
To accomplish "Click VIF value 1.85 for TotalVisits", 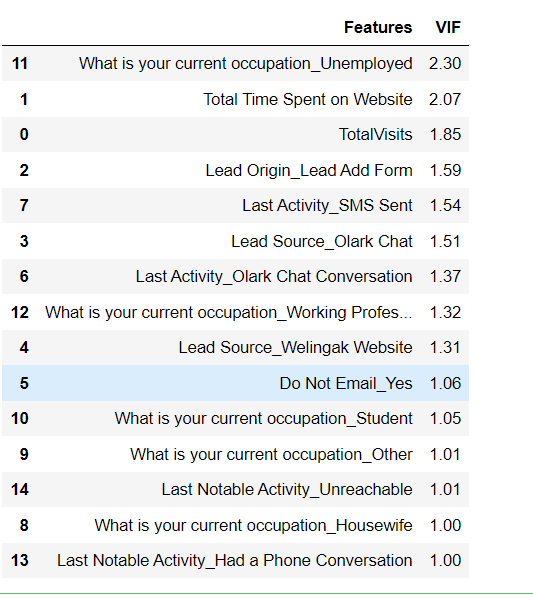I will tap(445, 135).
